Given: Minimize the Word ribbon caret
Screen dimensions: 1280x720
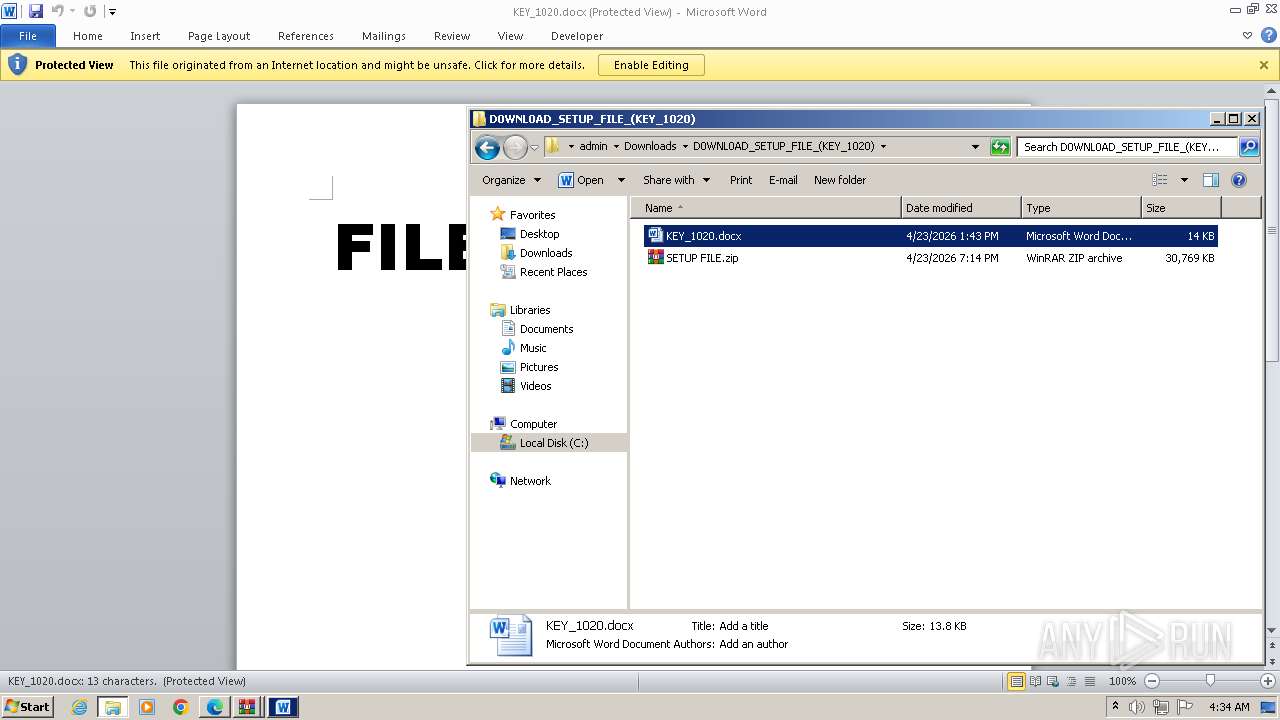Looking at the screenshot, I should tap(1247, 35).
